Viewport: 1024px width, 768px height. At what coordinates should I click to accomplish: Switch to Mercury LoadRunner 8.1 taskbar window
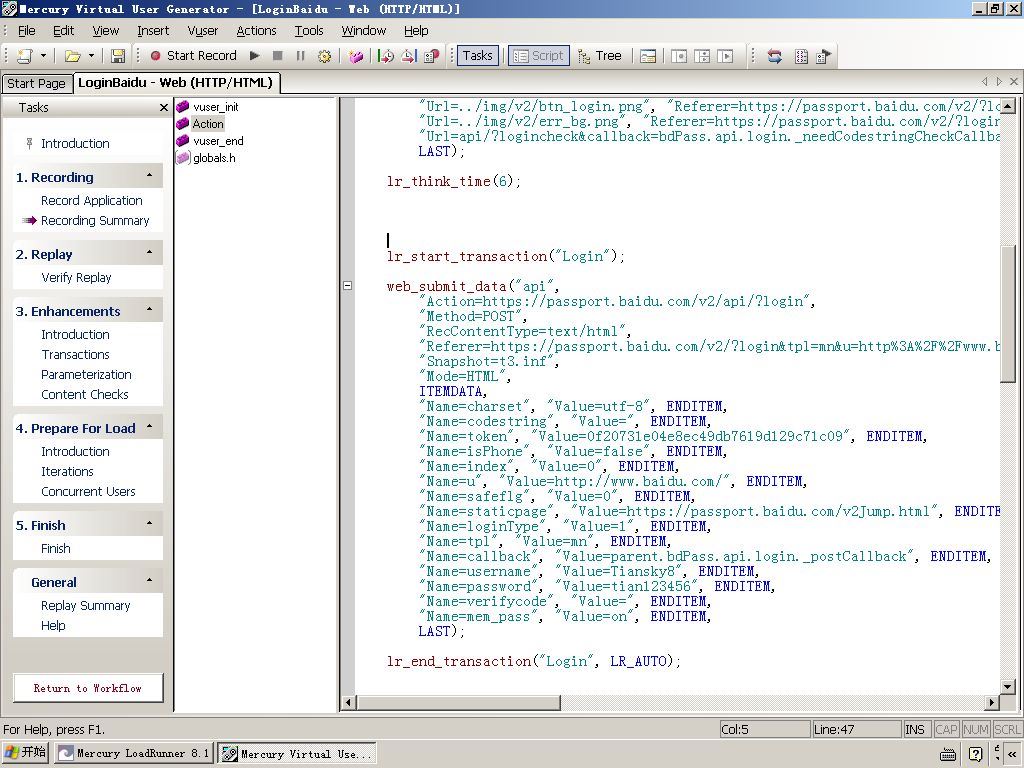[x=133, y=753]
